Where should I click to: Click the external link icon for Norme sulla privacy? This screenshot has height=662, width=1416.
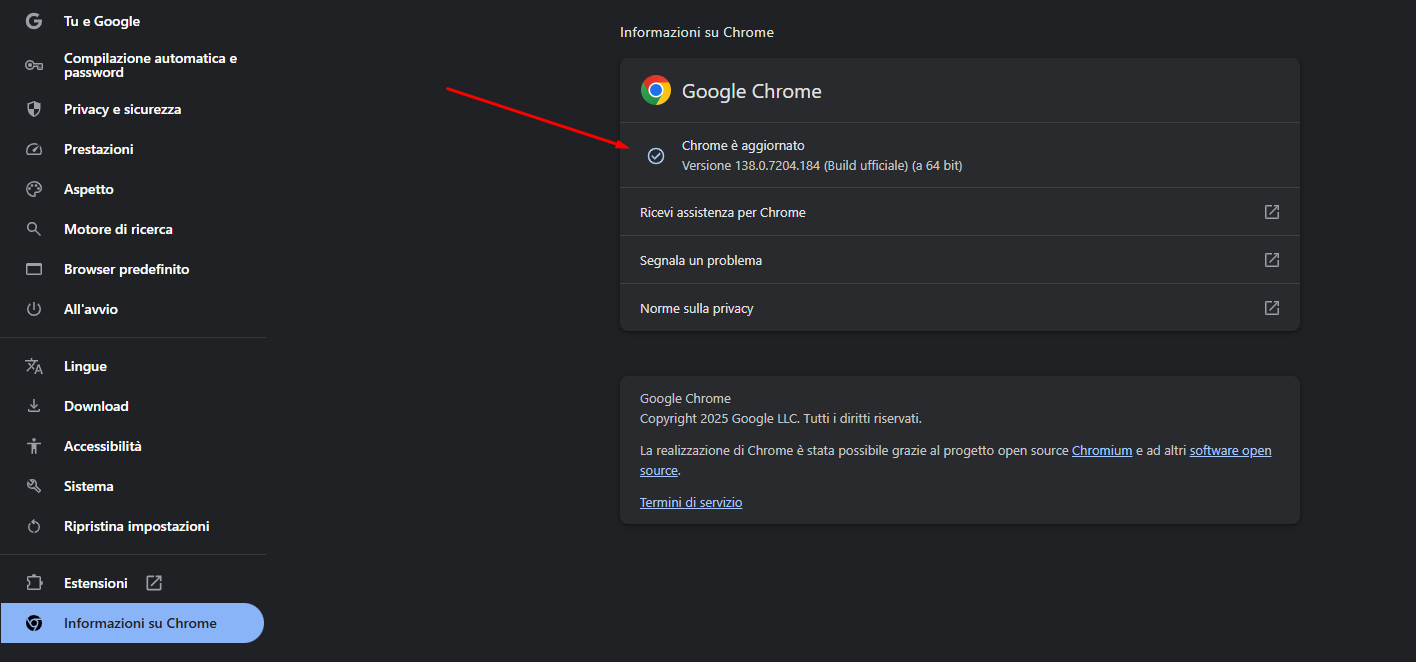1272,308
